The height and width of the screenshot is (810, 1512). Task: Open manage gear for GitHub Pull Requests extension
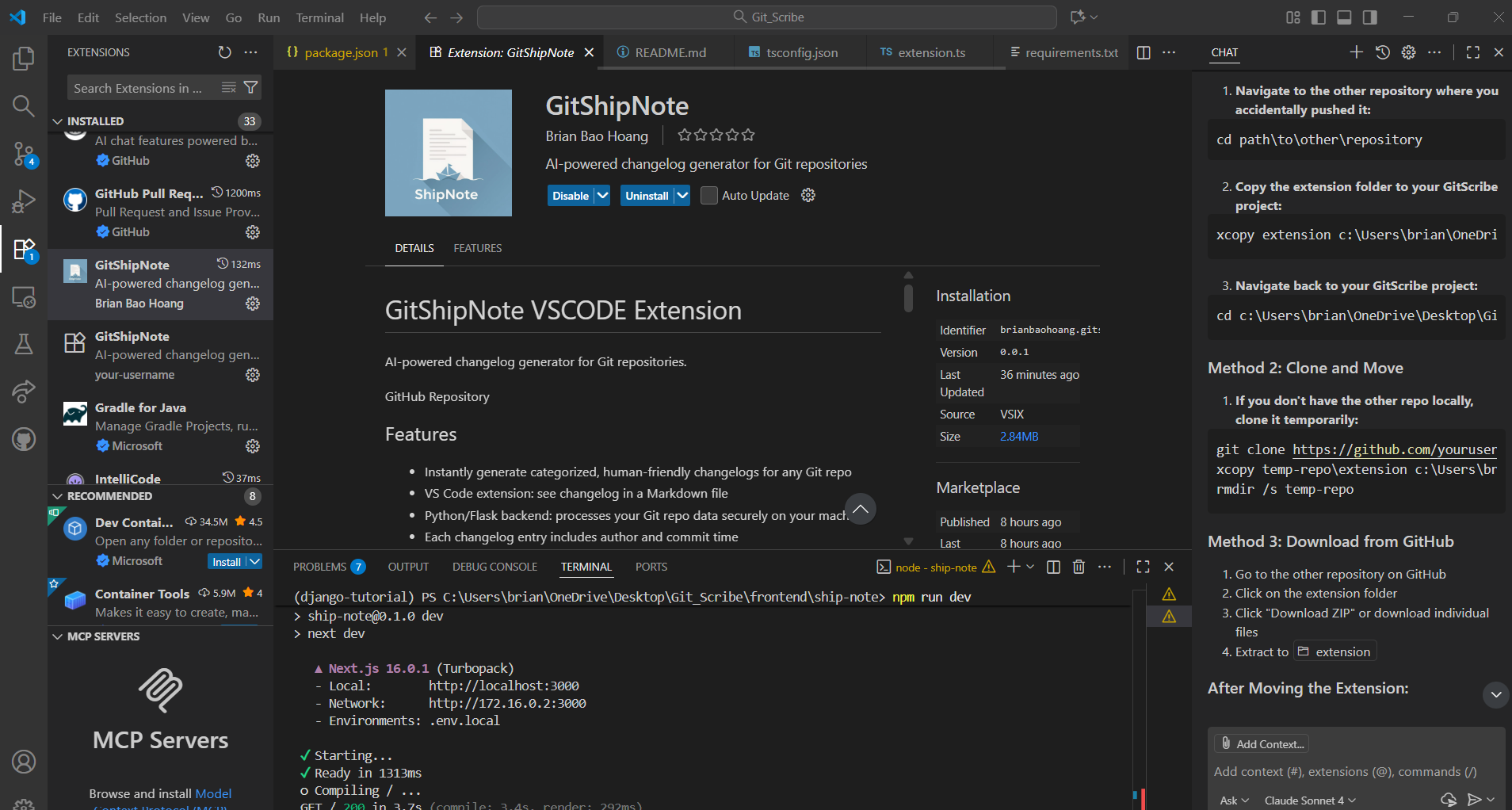click(x=253, y=232)
